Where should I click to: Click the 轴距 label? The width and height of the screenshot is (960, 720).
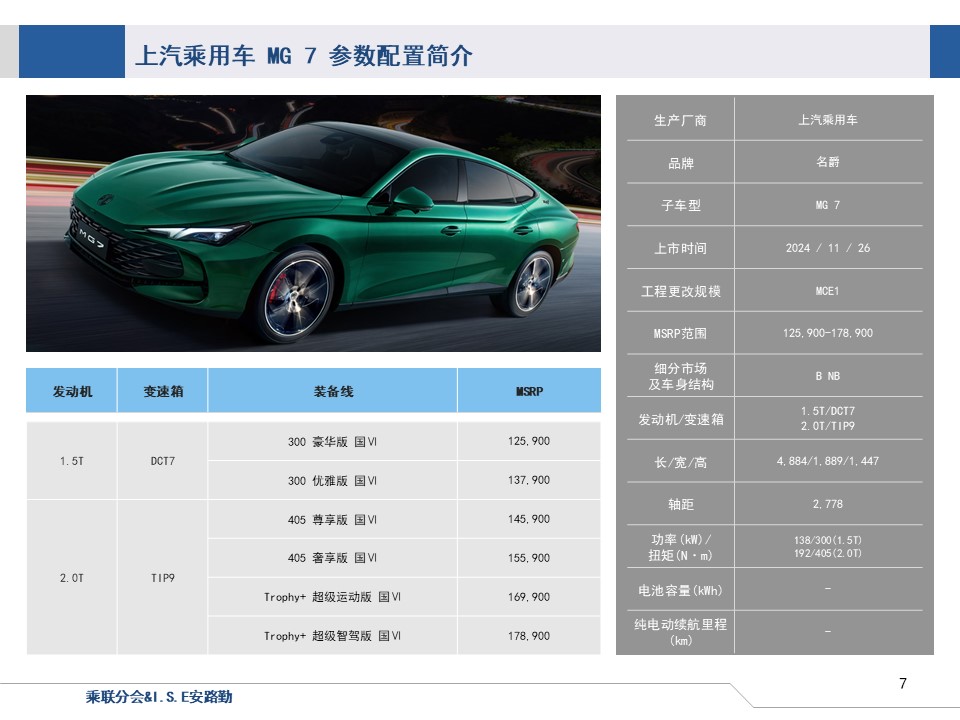coord(680,504)
